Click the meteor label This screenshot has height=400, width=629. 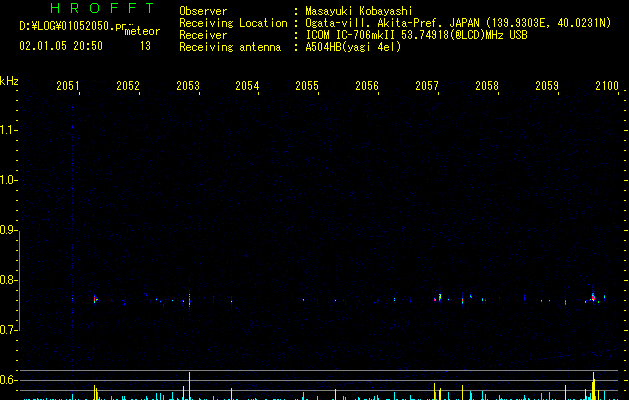click(142, 31)
